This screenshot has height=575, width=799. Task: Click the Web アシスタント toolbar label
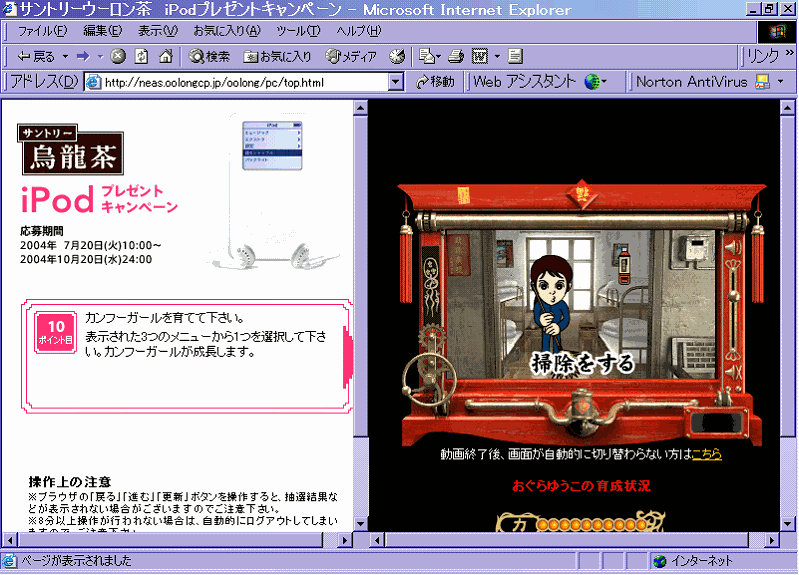click(524, 82)
